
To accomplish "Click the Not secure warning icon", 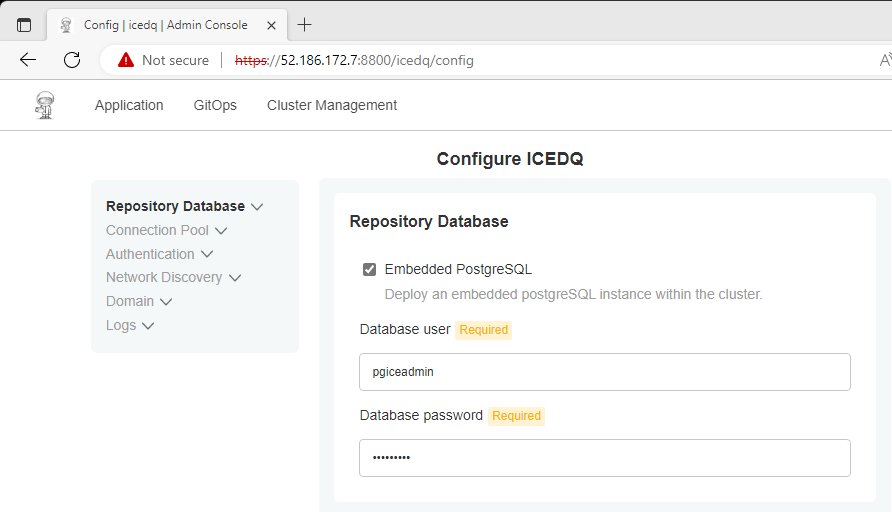I will [126, 60].
